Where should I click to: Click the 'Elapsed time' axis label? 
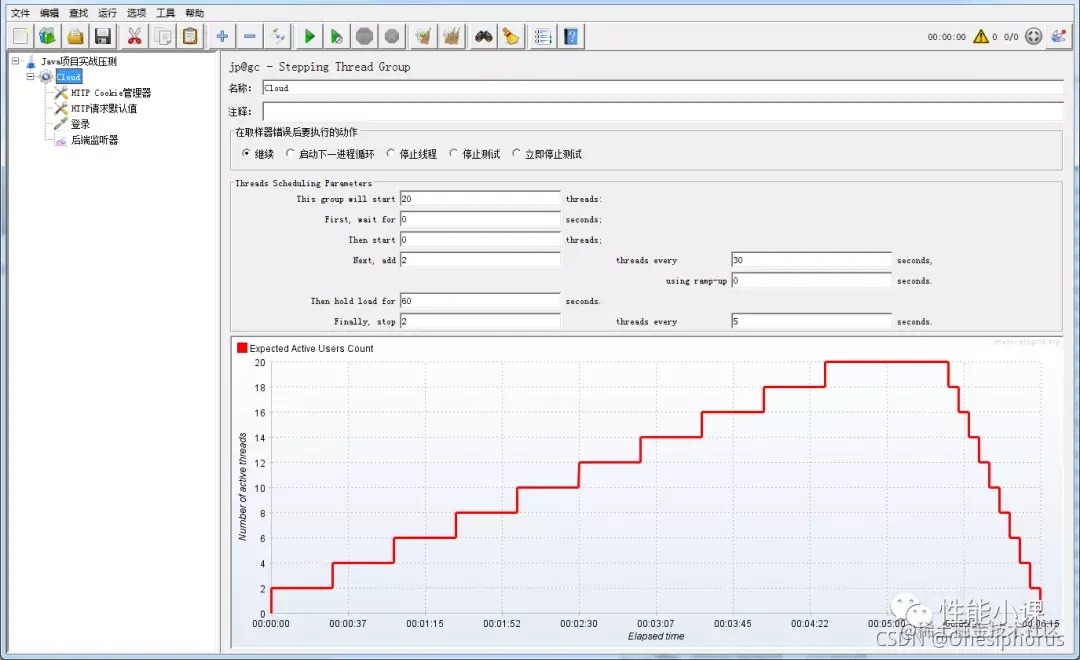pyautogui.click(x=656, y=637)
